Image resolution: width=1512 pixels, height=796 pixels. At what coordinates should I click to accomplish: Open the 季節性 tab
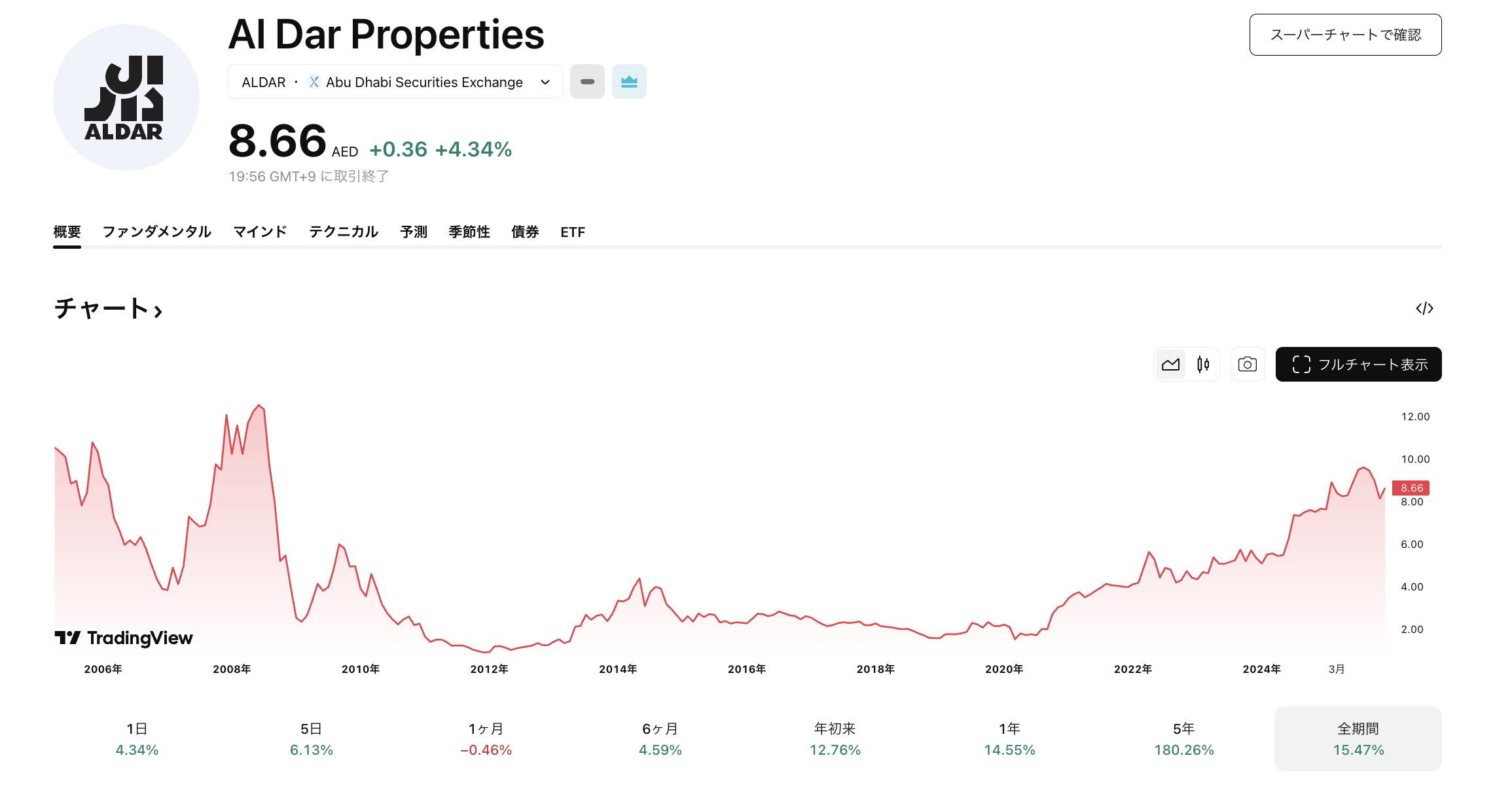pyautogui.click(x=469, y=232)
